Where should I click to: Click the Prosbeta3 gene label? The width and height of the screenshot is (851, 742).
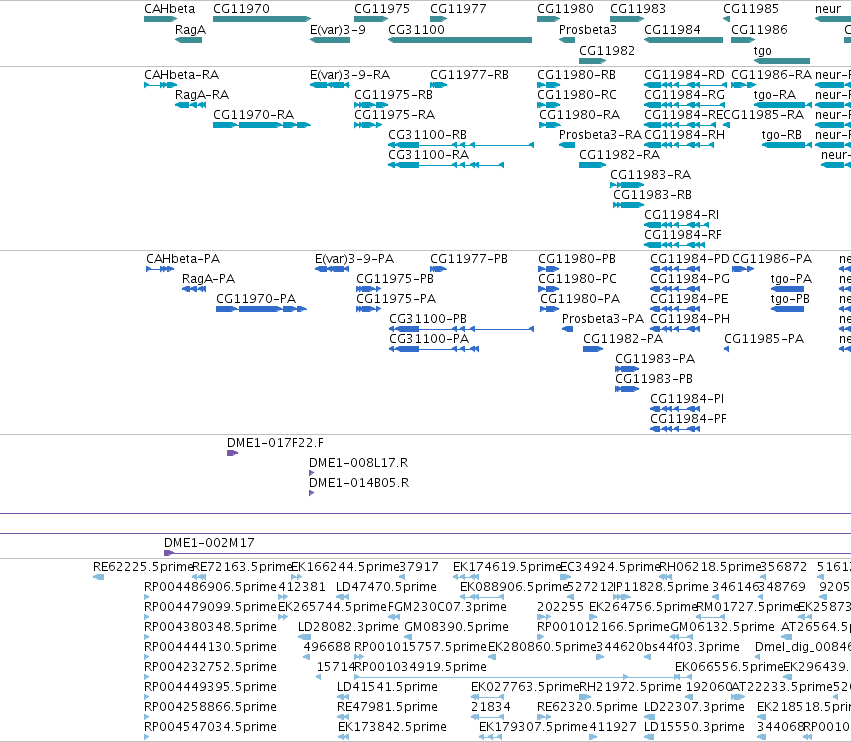coord(588,29)
